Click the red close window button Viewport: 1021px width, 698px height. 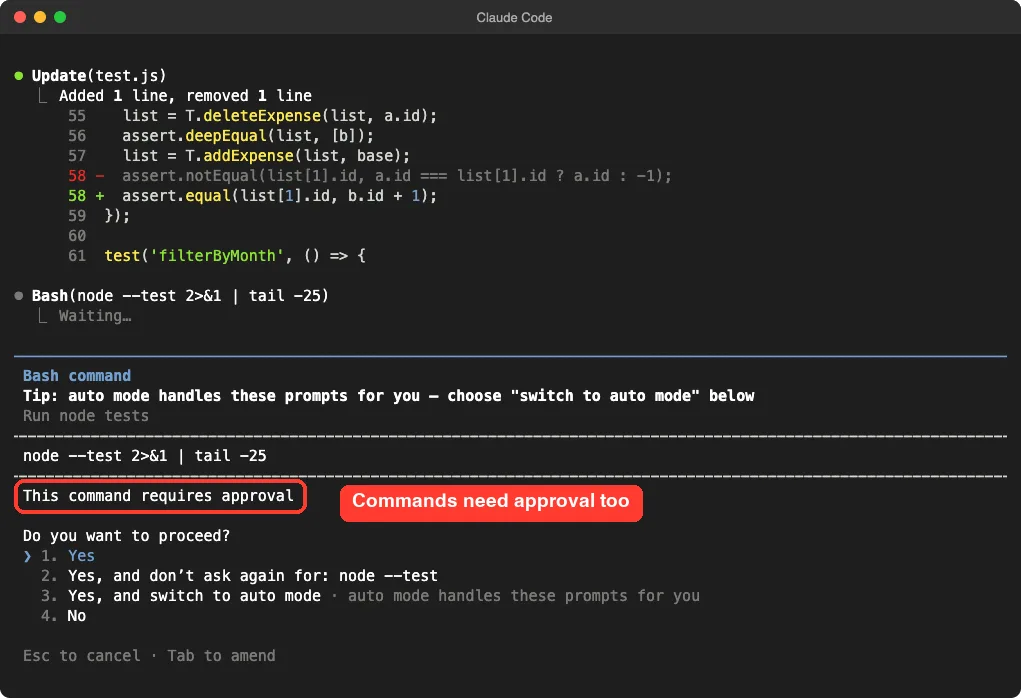point(20,17)
